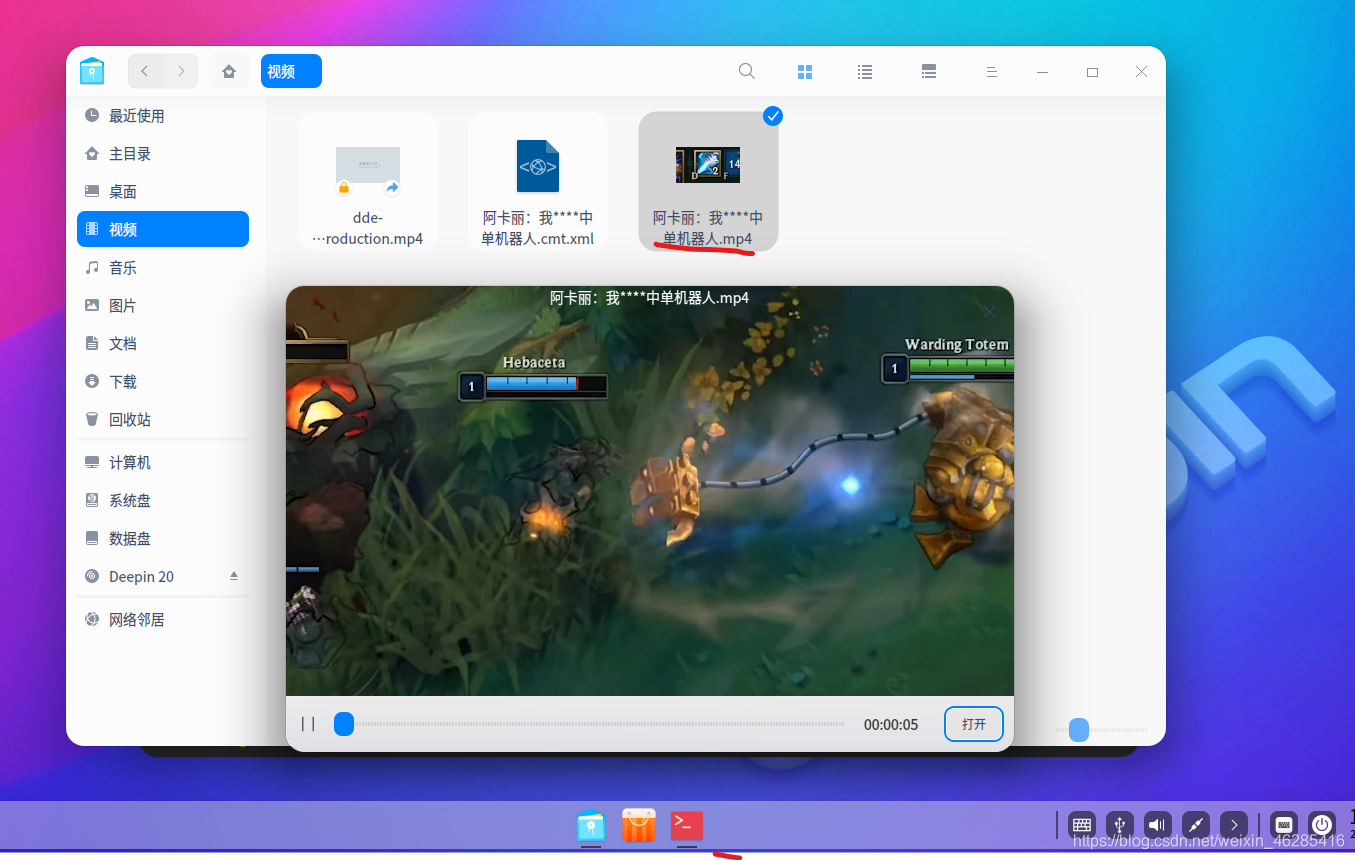Select the cmt.xml file icon

(538, 166)
